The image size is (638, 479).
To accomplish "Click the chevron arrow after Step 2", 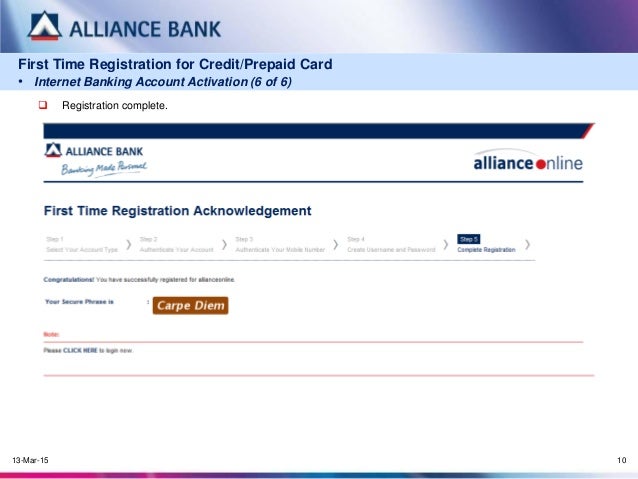I will (224, 245).
